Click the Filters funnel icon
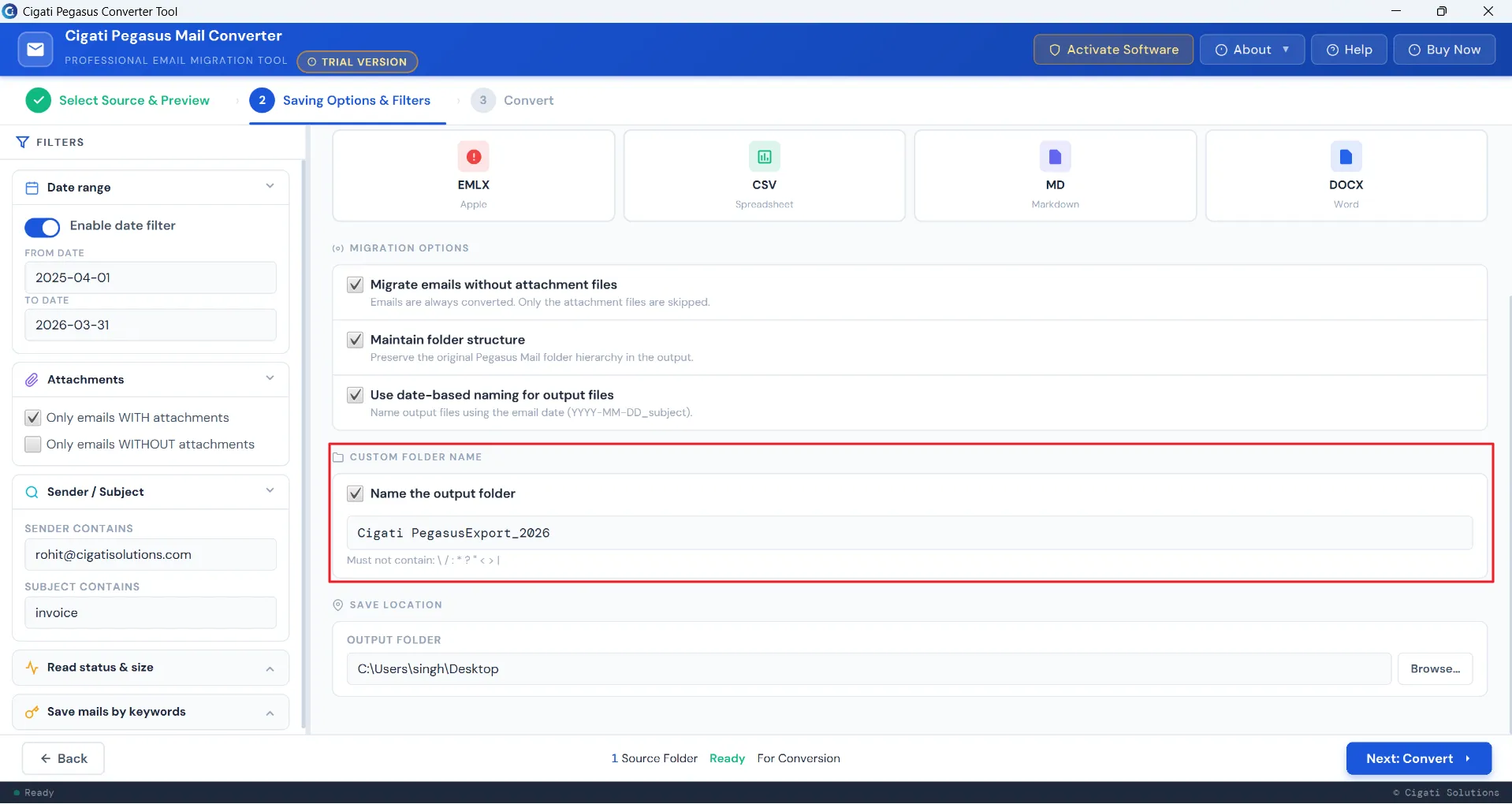1512x804 pixels. click(x=23, y=142)
